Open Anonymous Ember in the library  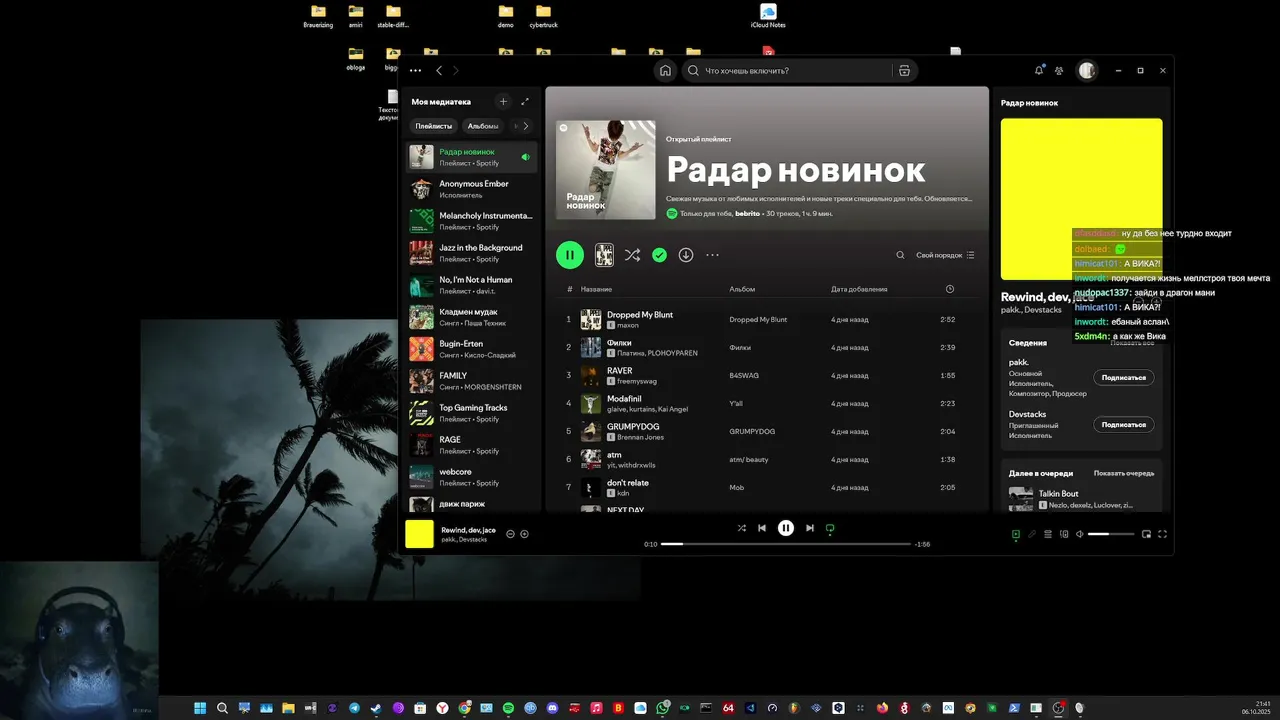pyautogui.click(x=472, y=189)
